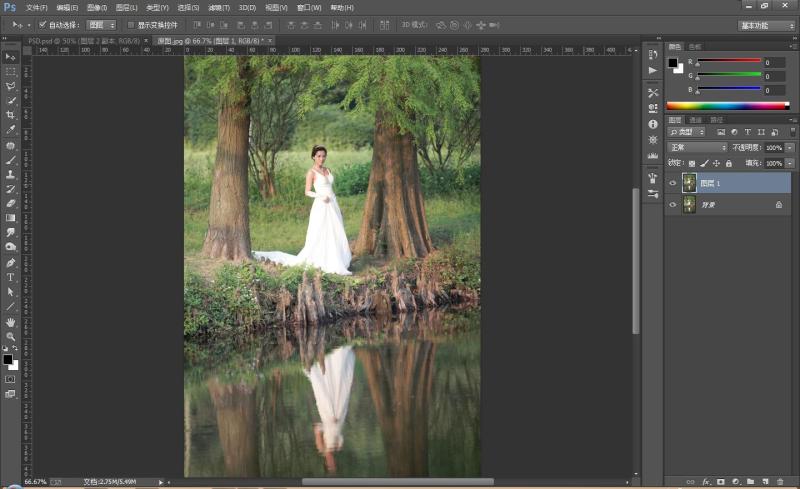Select the History Brush tool
The image size is (800, 489).
10,189
